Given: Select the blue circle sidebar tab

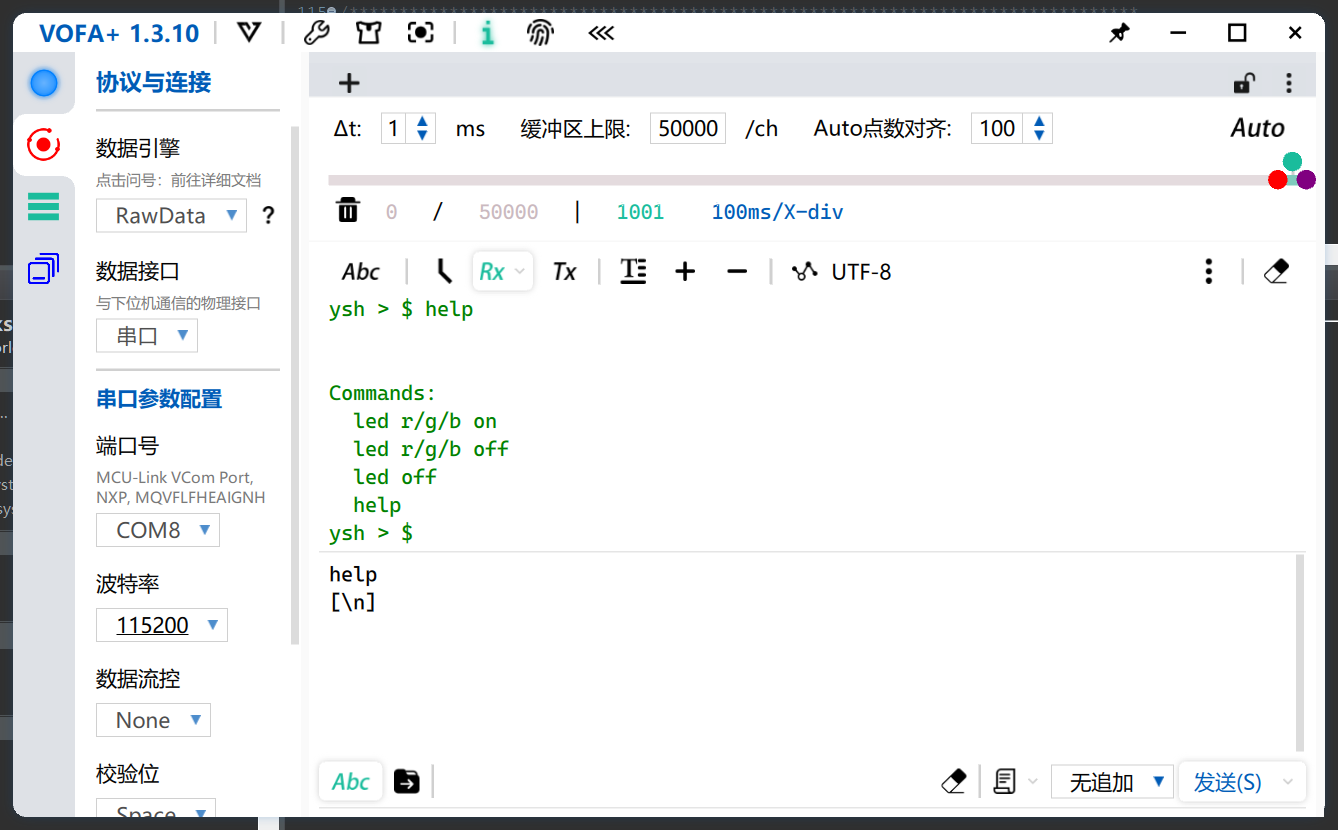Looking at the screenshot, I should pos(44,83).
